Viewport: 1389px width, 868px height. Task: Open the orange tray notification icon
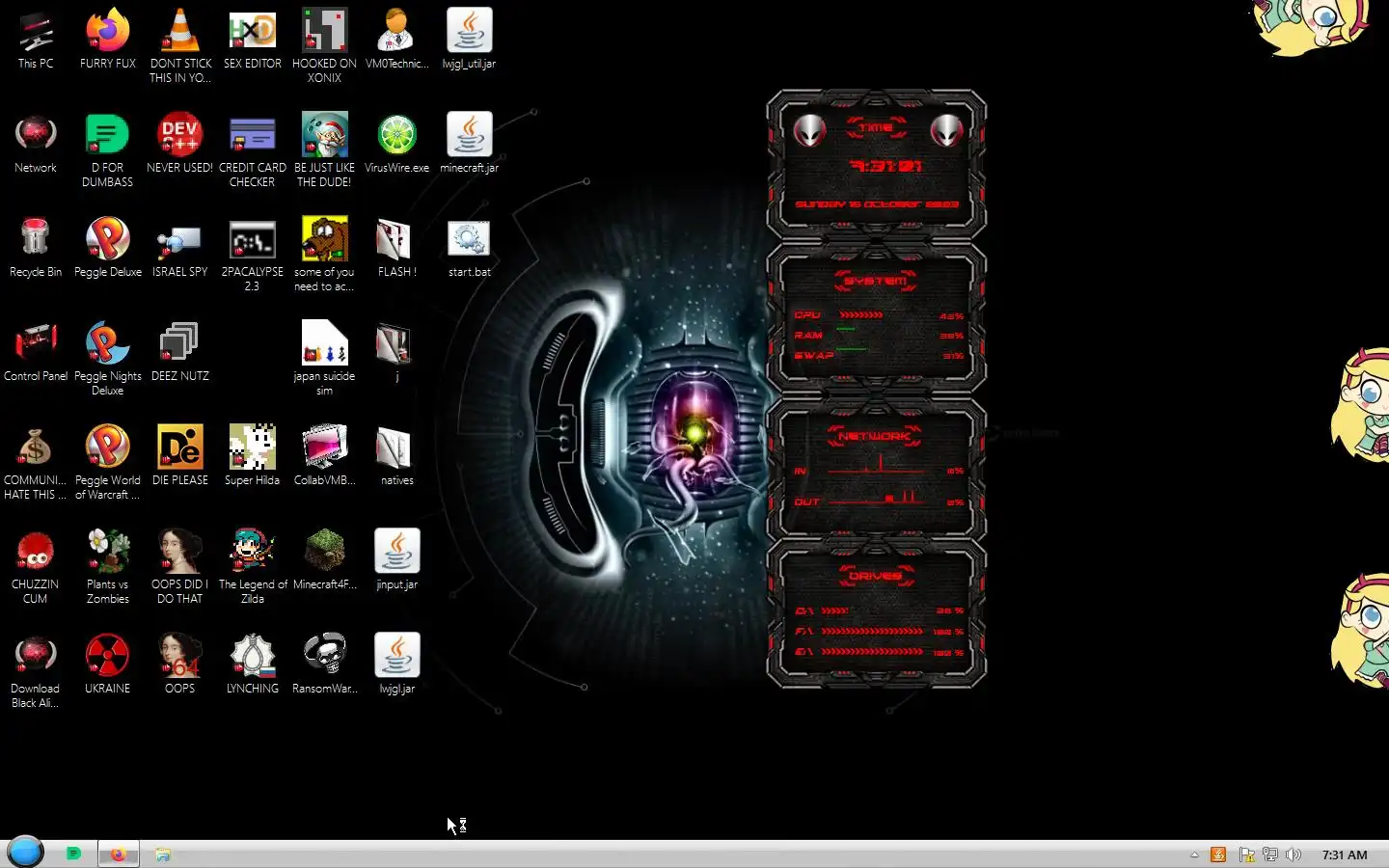click(x=1218, y=854)
